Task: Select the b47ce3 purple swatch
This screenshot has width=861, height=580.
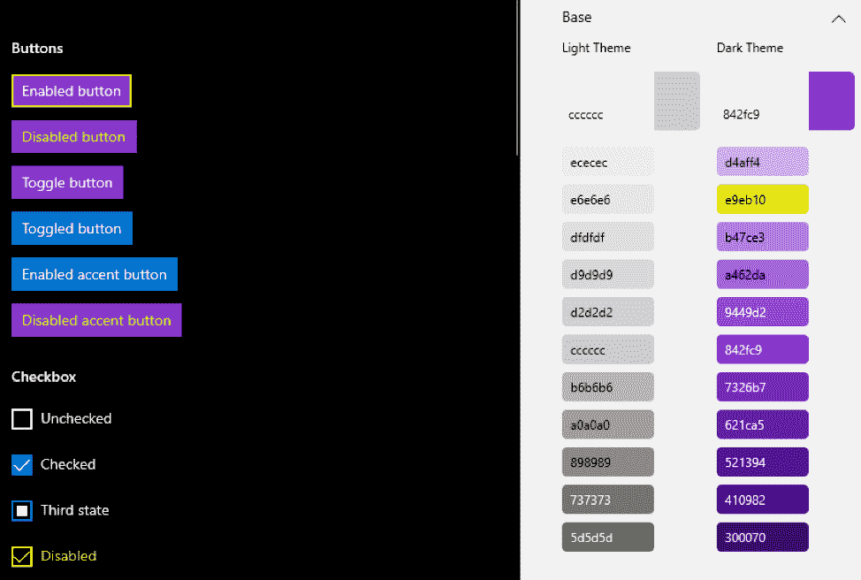Action: click(x=762, y=236)
